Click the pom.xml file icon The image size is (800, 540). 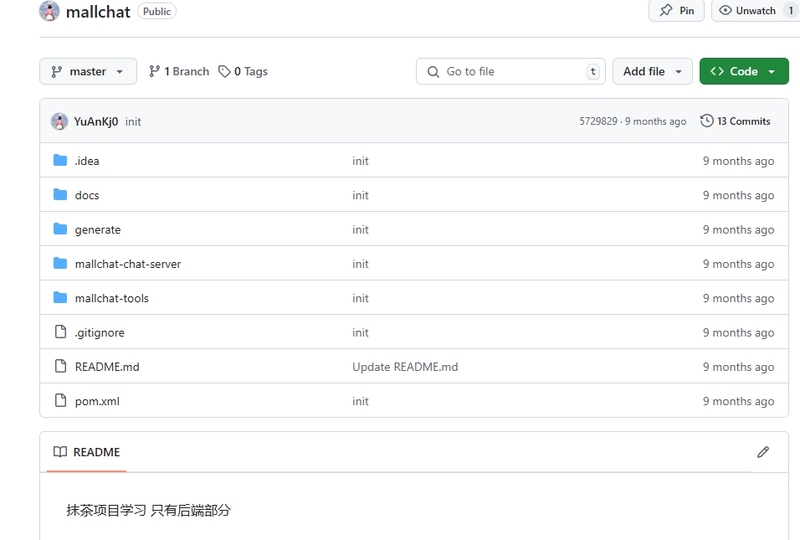pos(60,400)
